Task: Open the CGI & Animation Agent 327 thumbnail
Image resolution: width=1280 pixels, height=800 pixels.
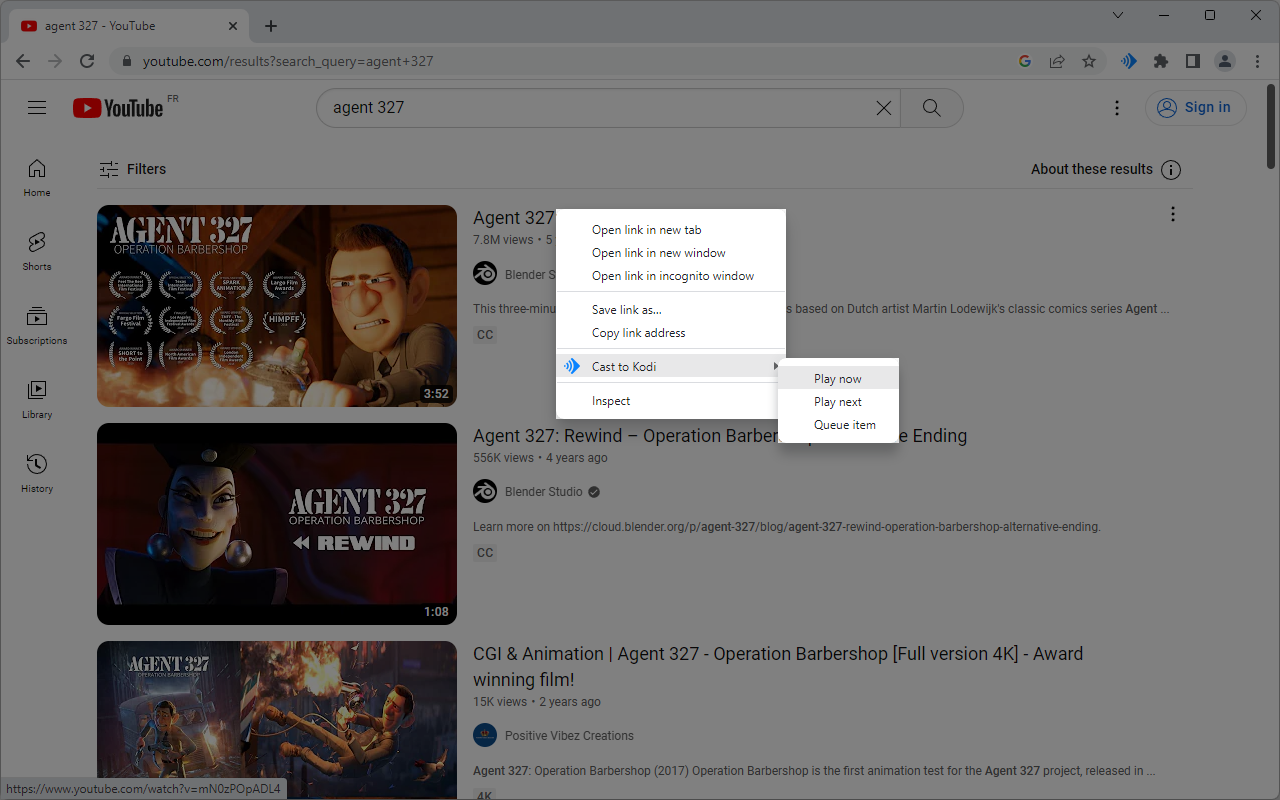Action: (277, 720)
